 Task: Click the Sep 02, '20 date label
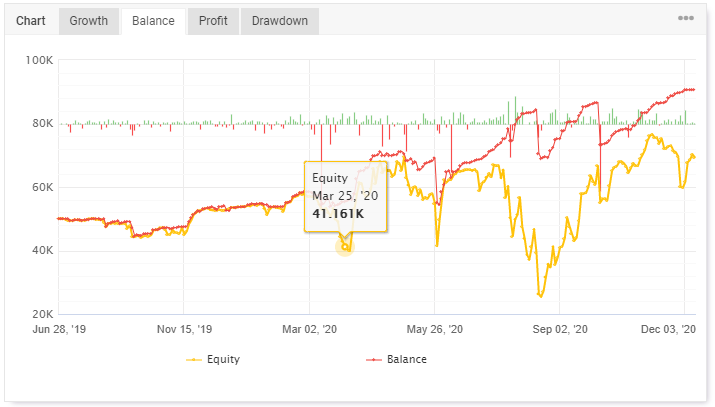coord(560,328)
